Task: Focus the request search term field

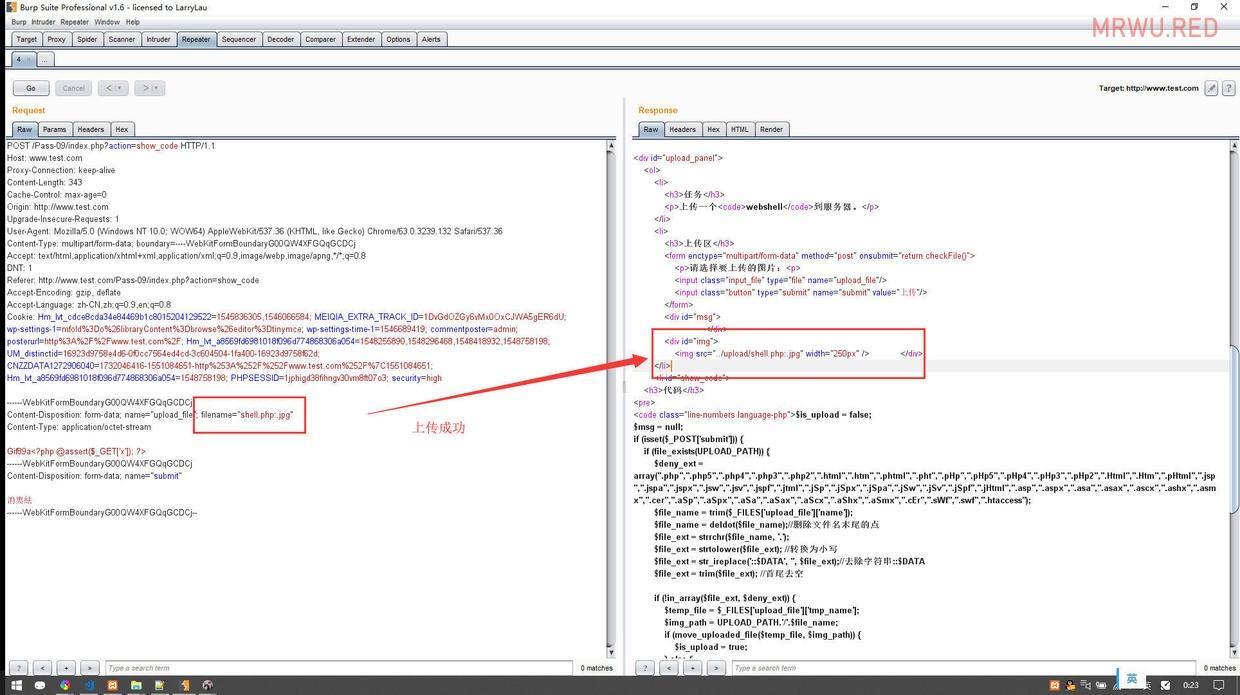Action: pyautogui.click(x=339, y=668)
